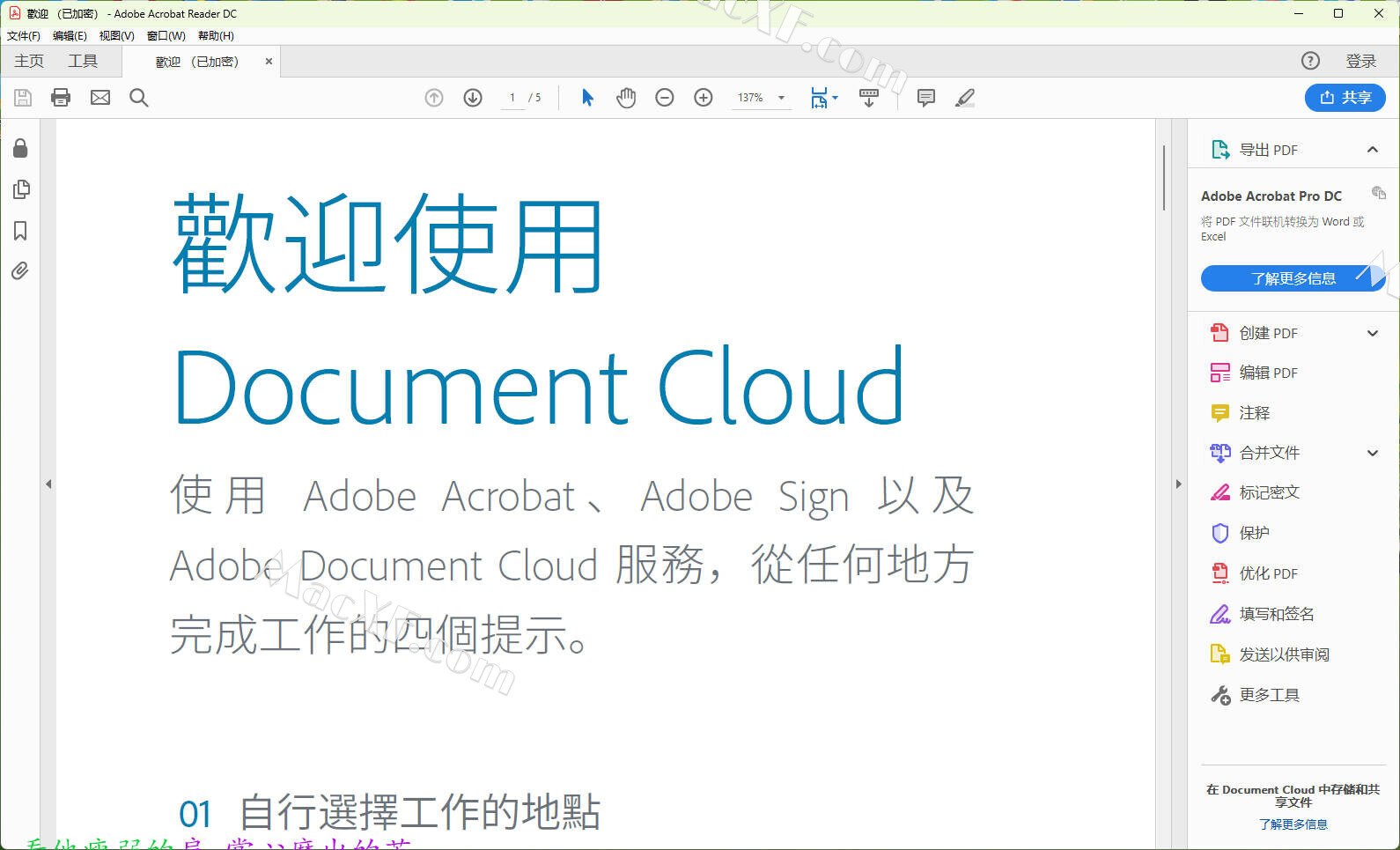
Task: Open the 文件(F) menu
Action: point(24,36)
